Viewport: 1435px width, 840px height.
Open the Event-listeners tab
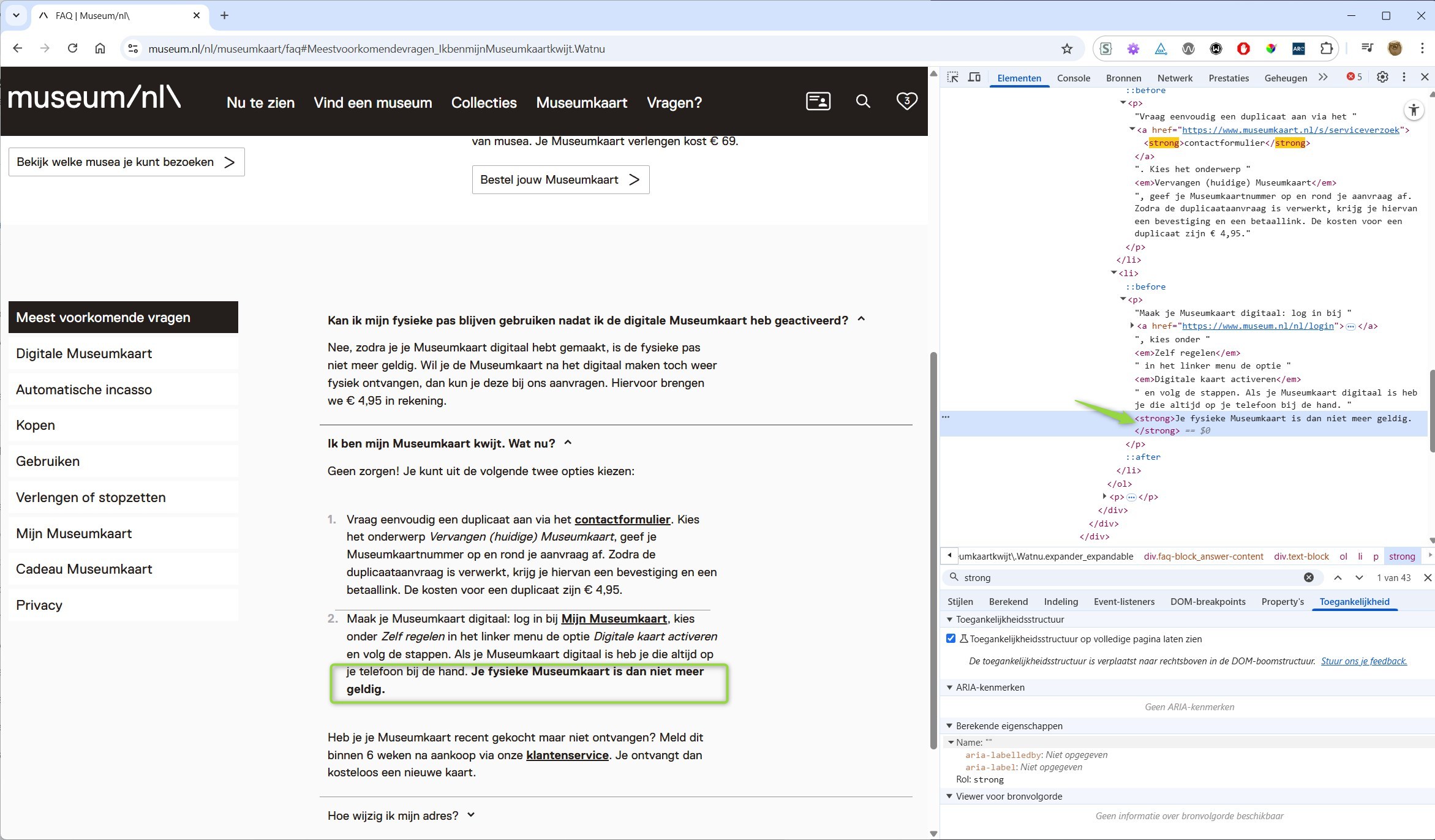(x=1124, y=602)
